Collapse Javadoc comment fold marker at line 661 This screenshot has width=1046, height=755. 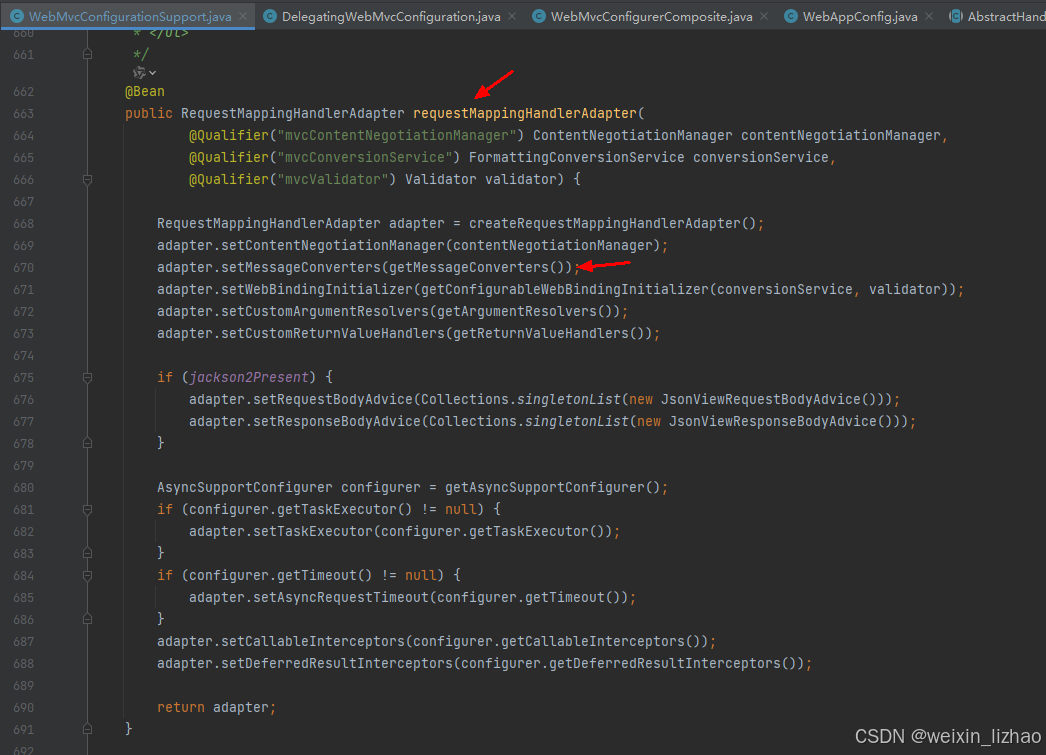click(87, 55)
